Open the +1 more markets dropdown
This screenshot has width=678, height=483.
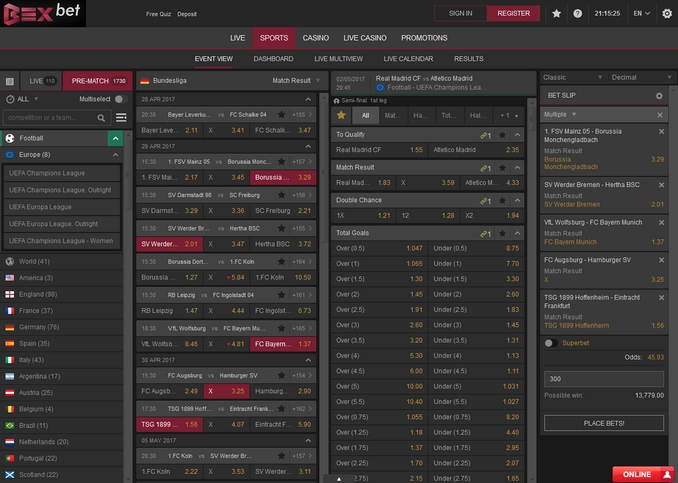[x=508, y=115]
